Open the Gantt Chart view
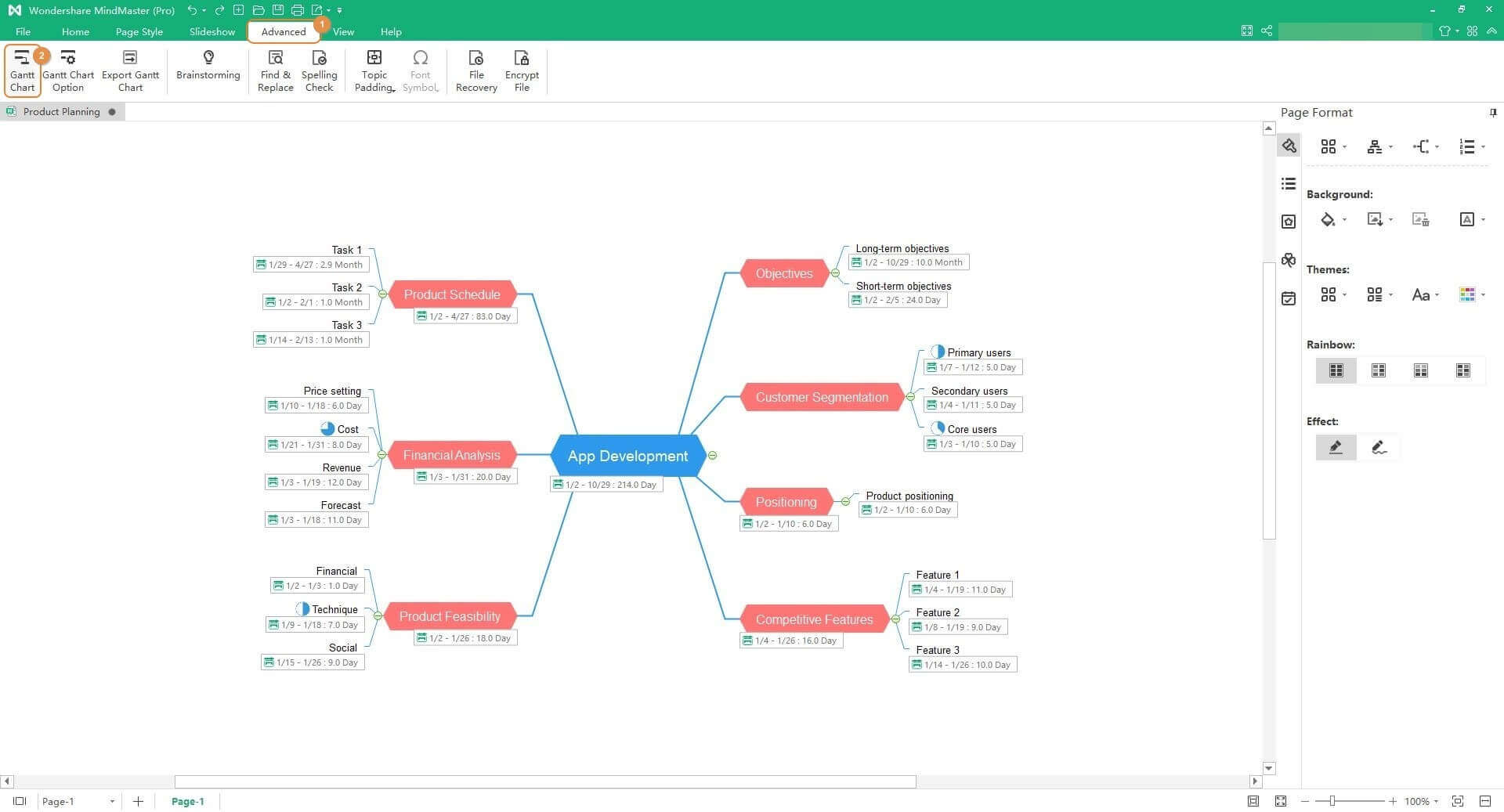This screenshot has width=1504, height=812. 22,70
